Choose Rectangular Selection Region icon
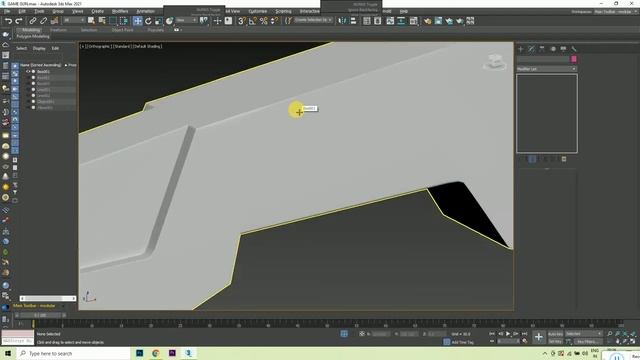This screenshot has height=360, width=640. [x=113, y=21]
